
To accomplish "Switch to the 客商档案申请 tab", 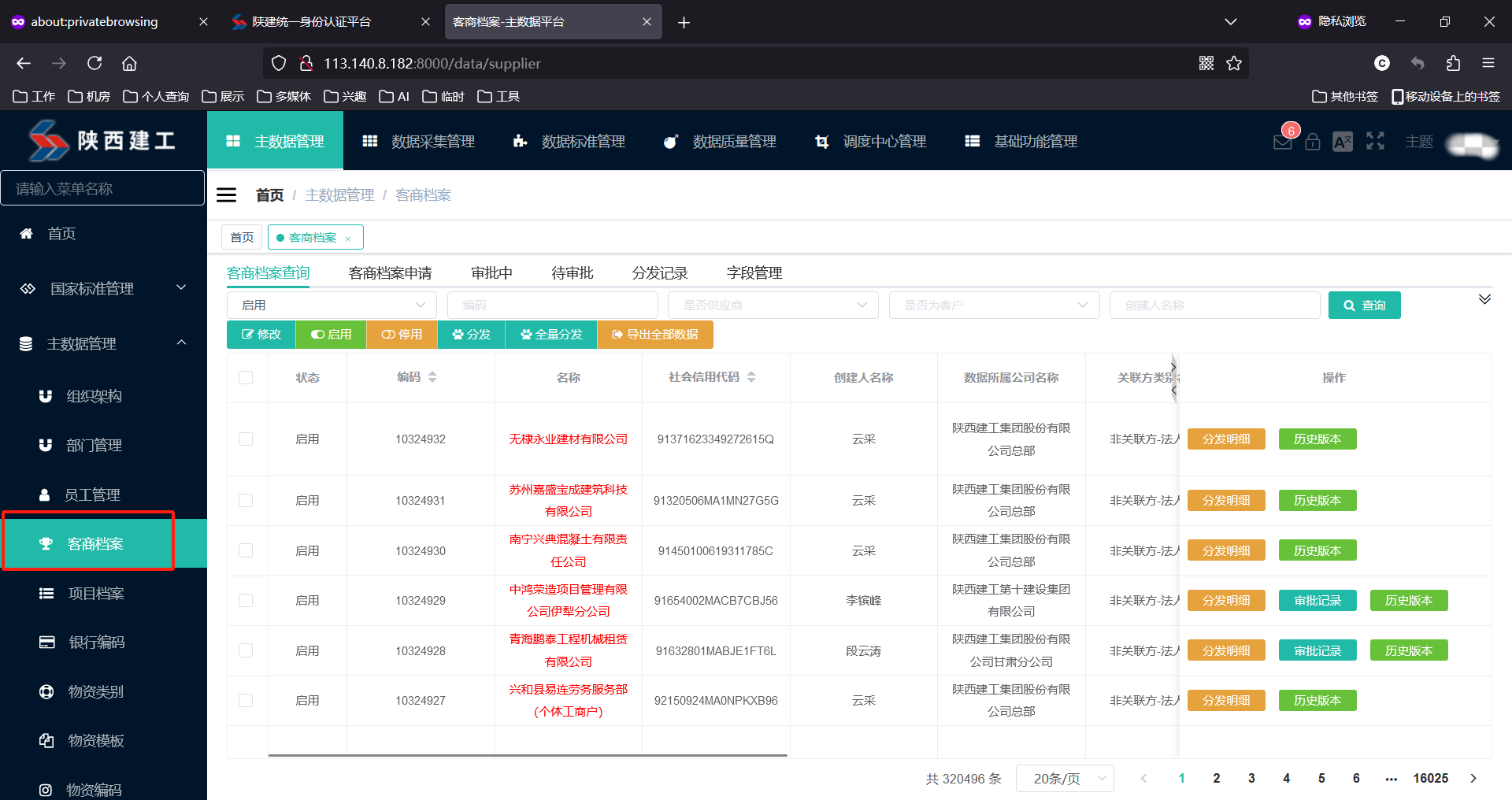I will coord(390,273).
